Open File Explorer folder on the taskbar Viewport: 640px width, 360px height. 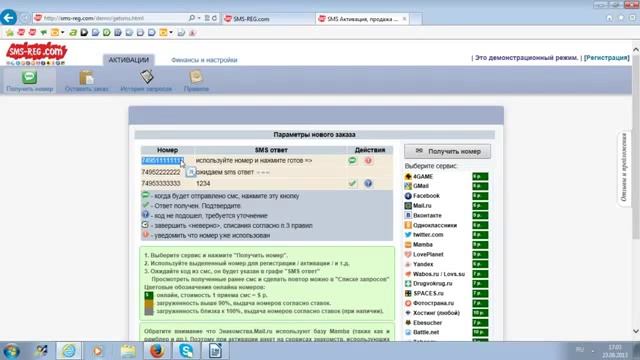click(x=128, y=351)
